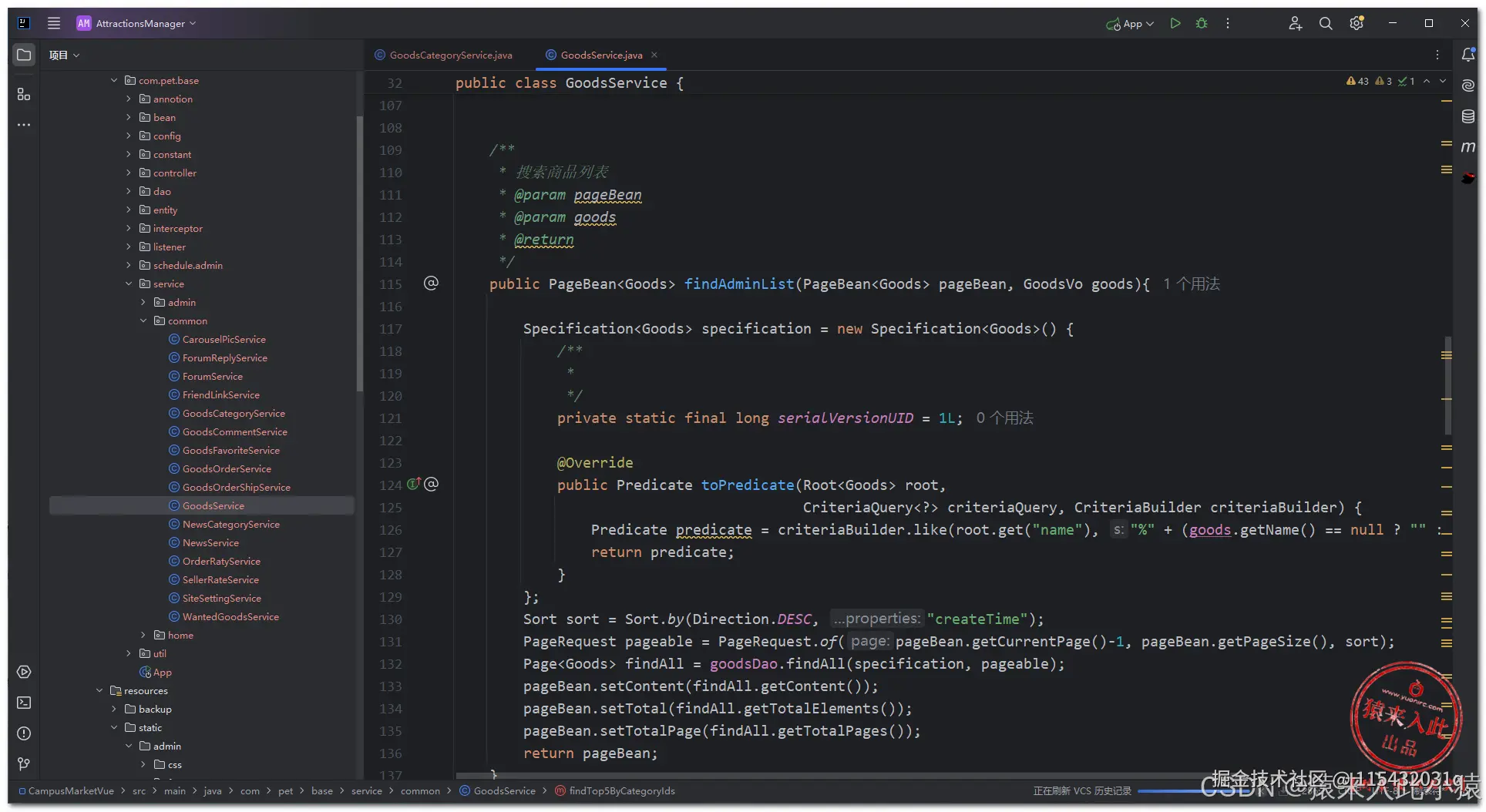Open more run actions menu

[x=1228, y=23]
